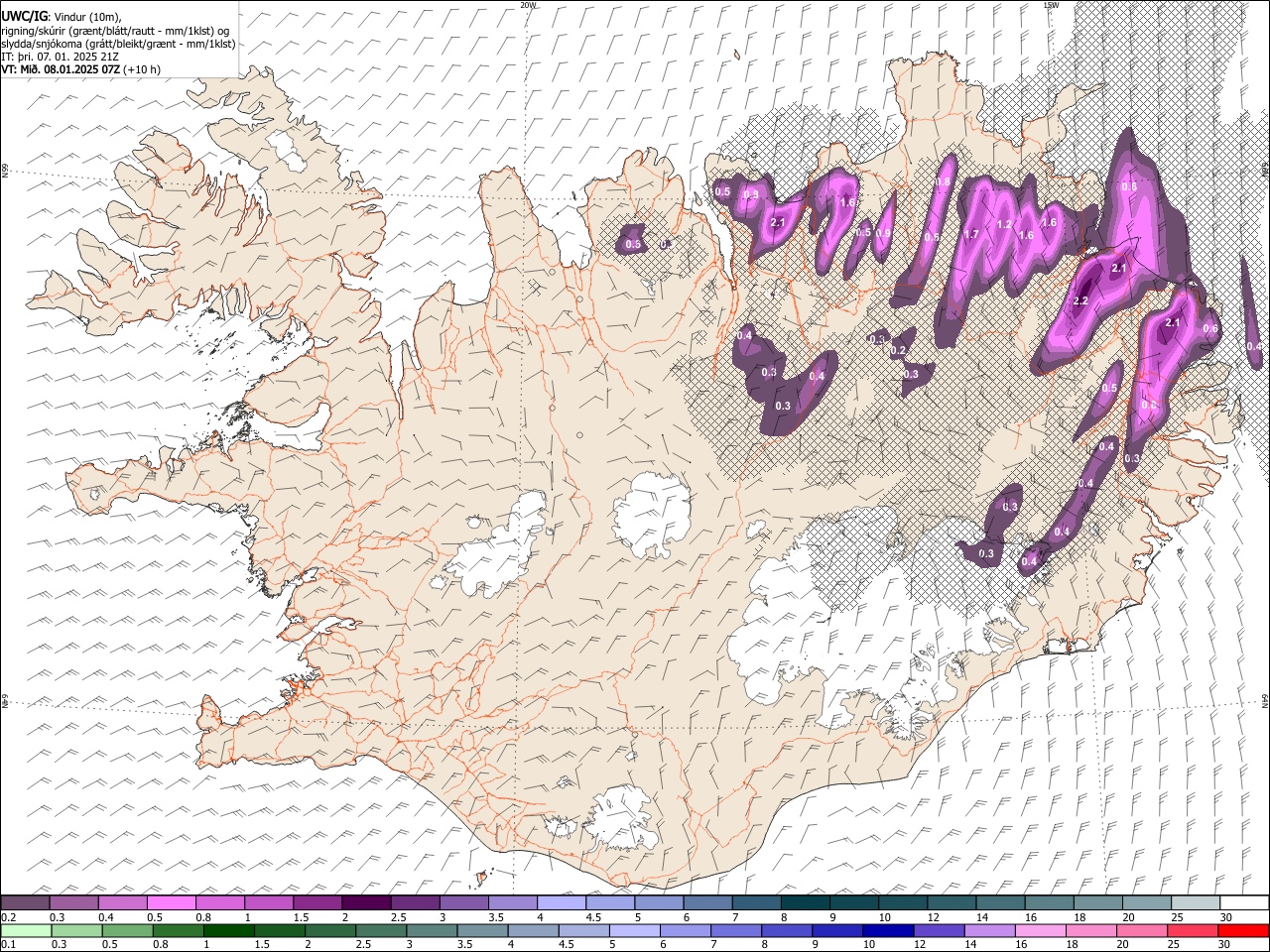Select the light grey swatch between 25 and 30
The height and width of the screenshot is (952, 1270).
pos(1194,902)
